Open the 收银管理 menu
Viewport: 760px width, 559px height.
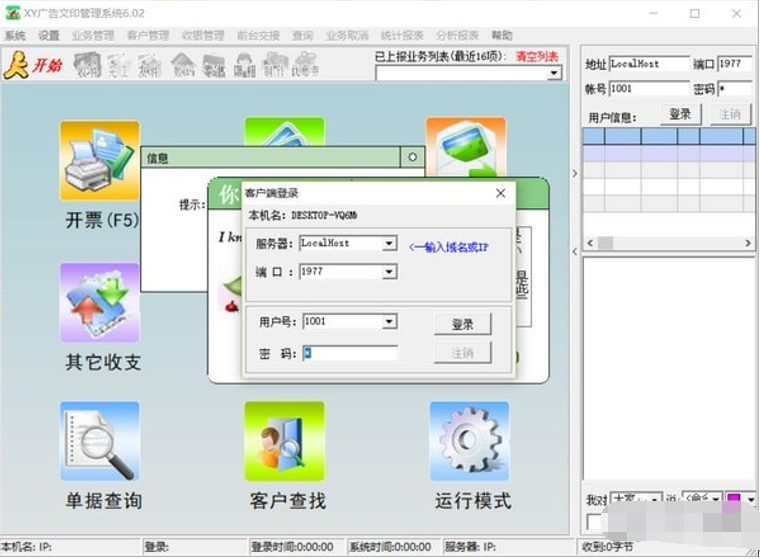tap(203, 35)
